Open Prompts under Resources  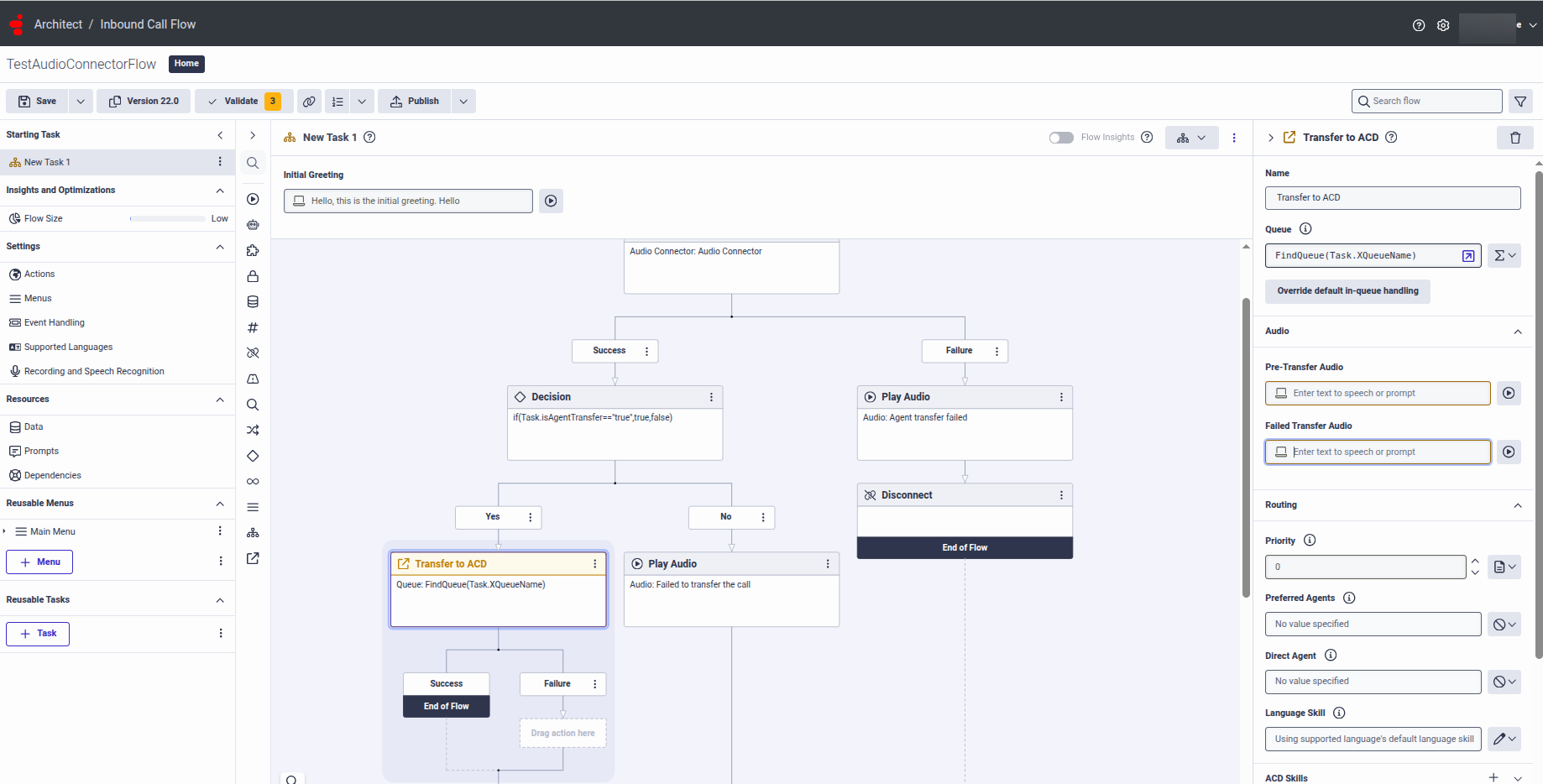click(x=41, y=451)
